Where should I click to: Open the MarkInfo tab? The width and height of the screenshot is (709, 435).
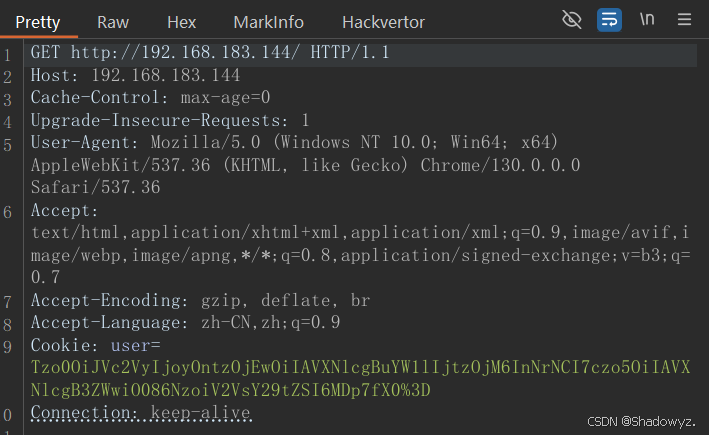[269, 22]
